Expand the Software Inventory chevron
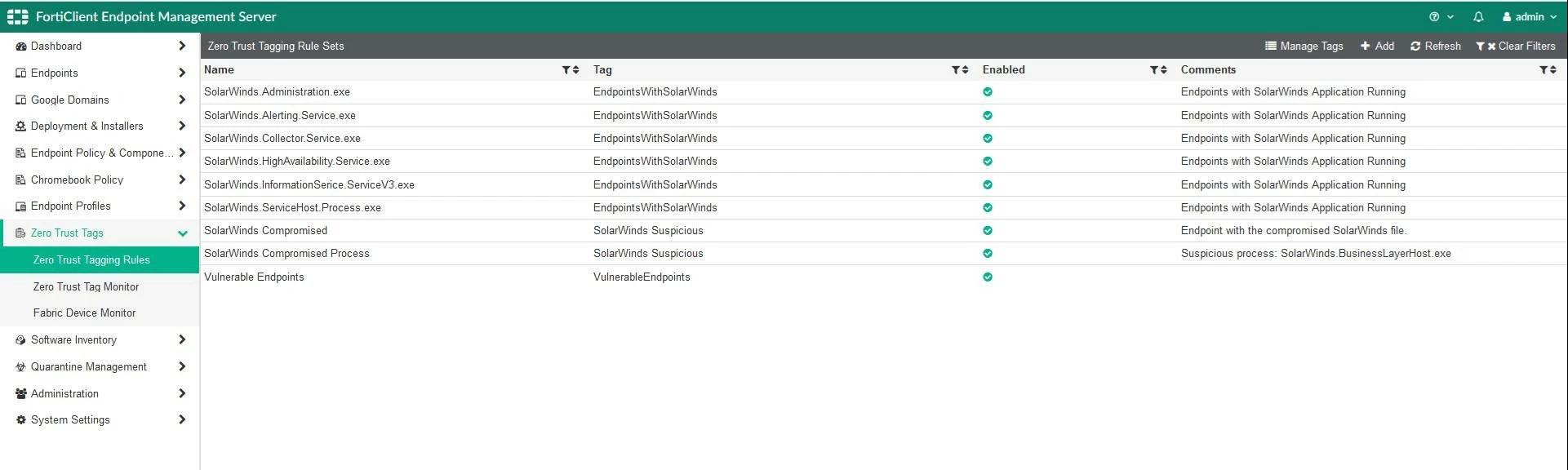This screenshot has height=470, width=1568. (182, 340)
